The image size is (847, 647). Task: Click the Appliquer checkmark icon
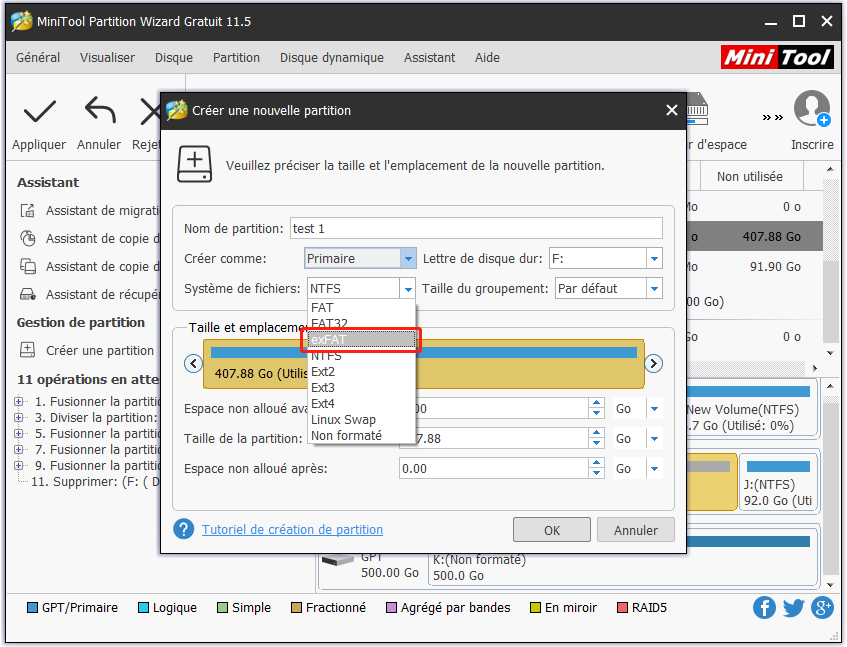point(39,112)
